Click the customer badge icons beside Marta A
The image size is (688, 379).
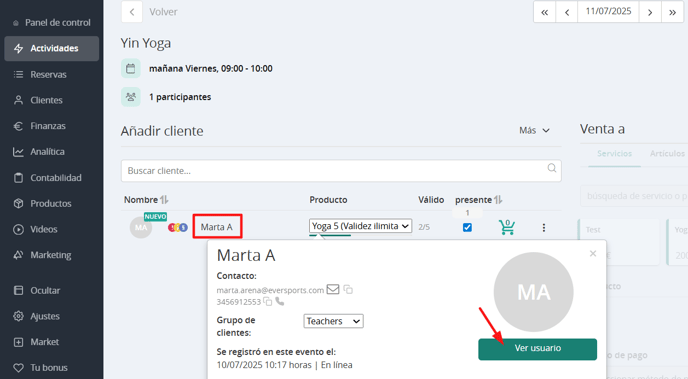178,227
